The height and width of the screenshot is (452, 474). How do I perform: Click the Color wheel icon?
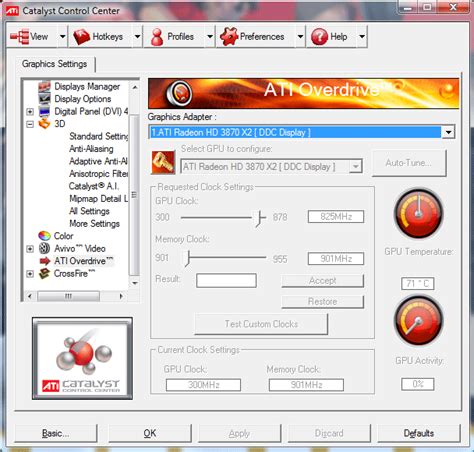44,236
